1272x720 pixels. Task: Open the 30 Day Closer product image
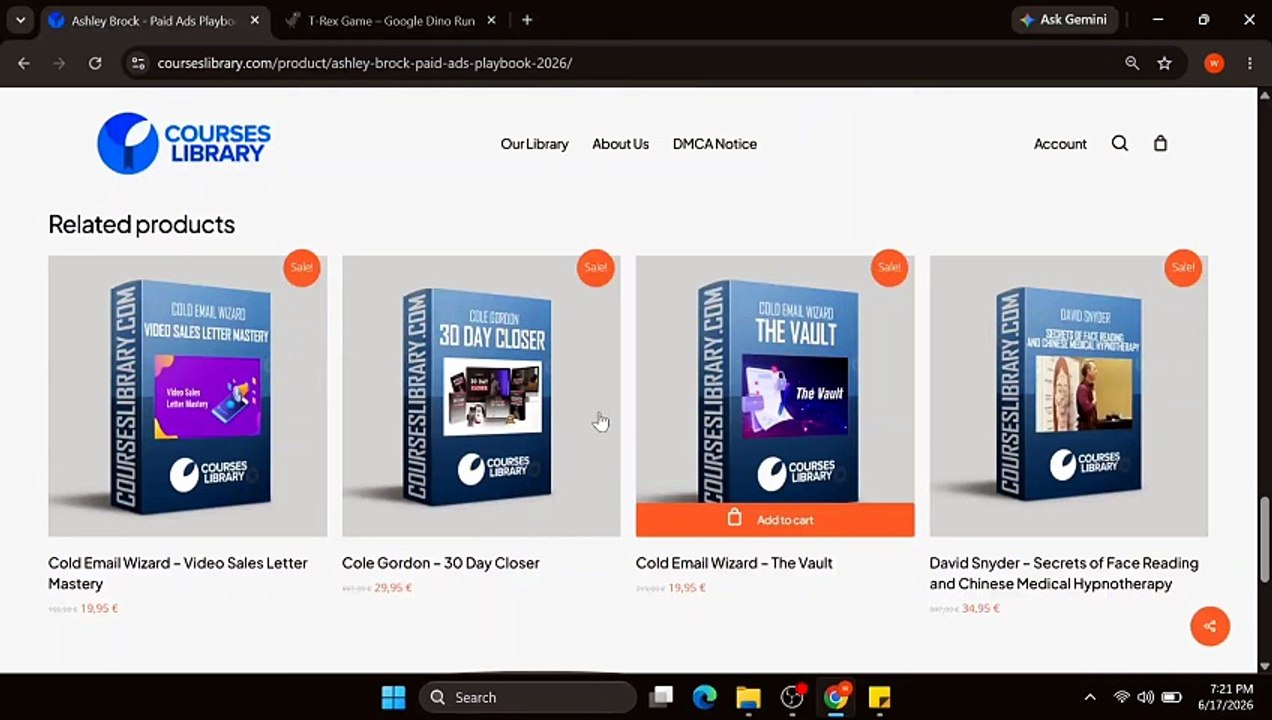[481, 396]
